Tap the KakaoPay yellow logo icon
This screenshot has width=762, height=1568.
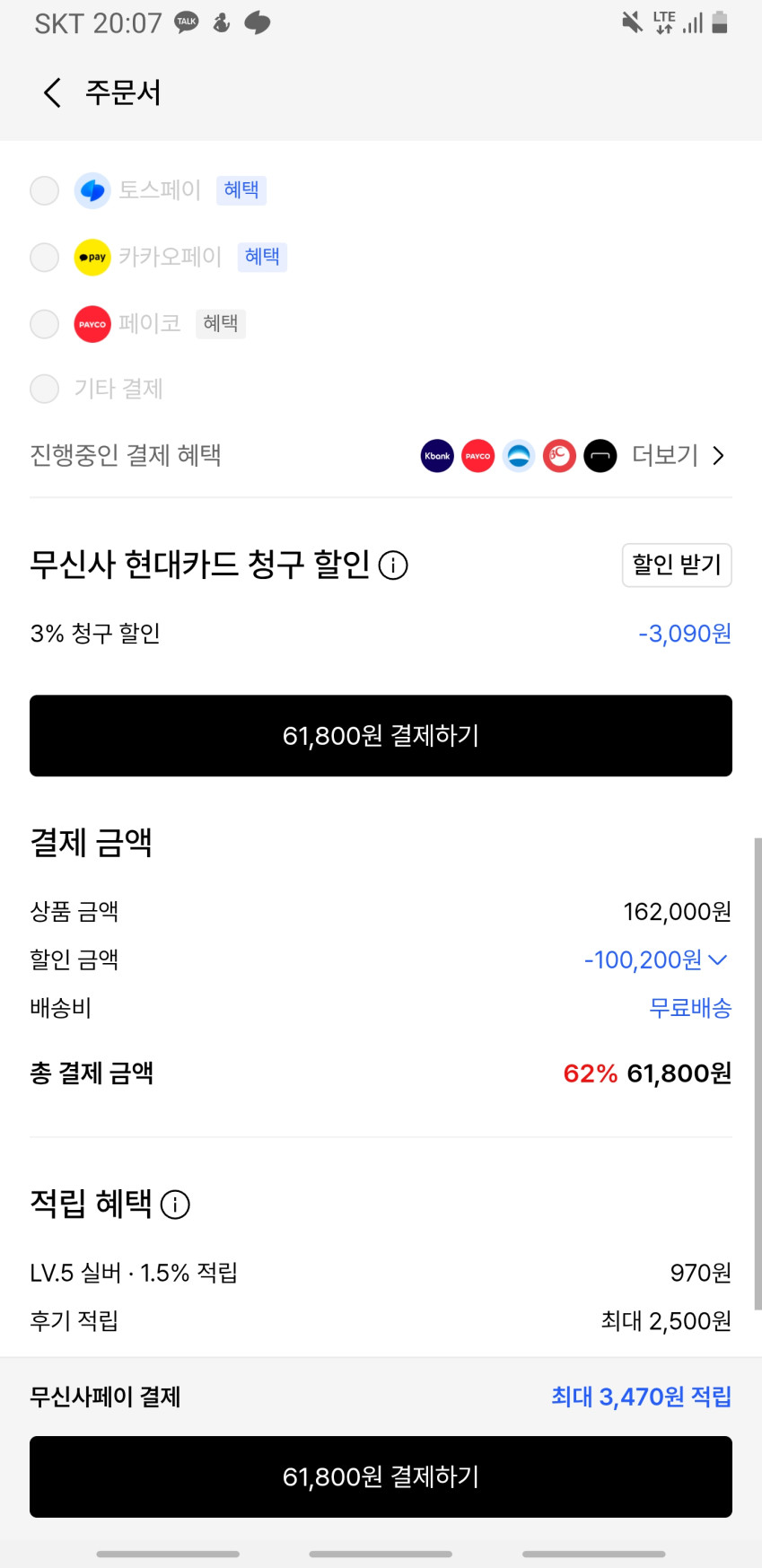coord(92,258)
